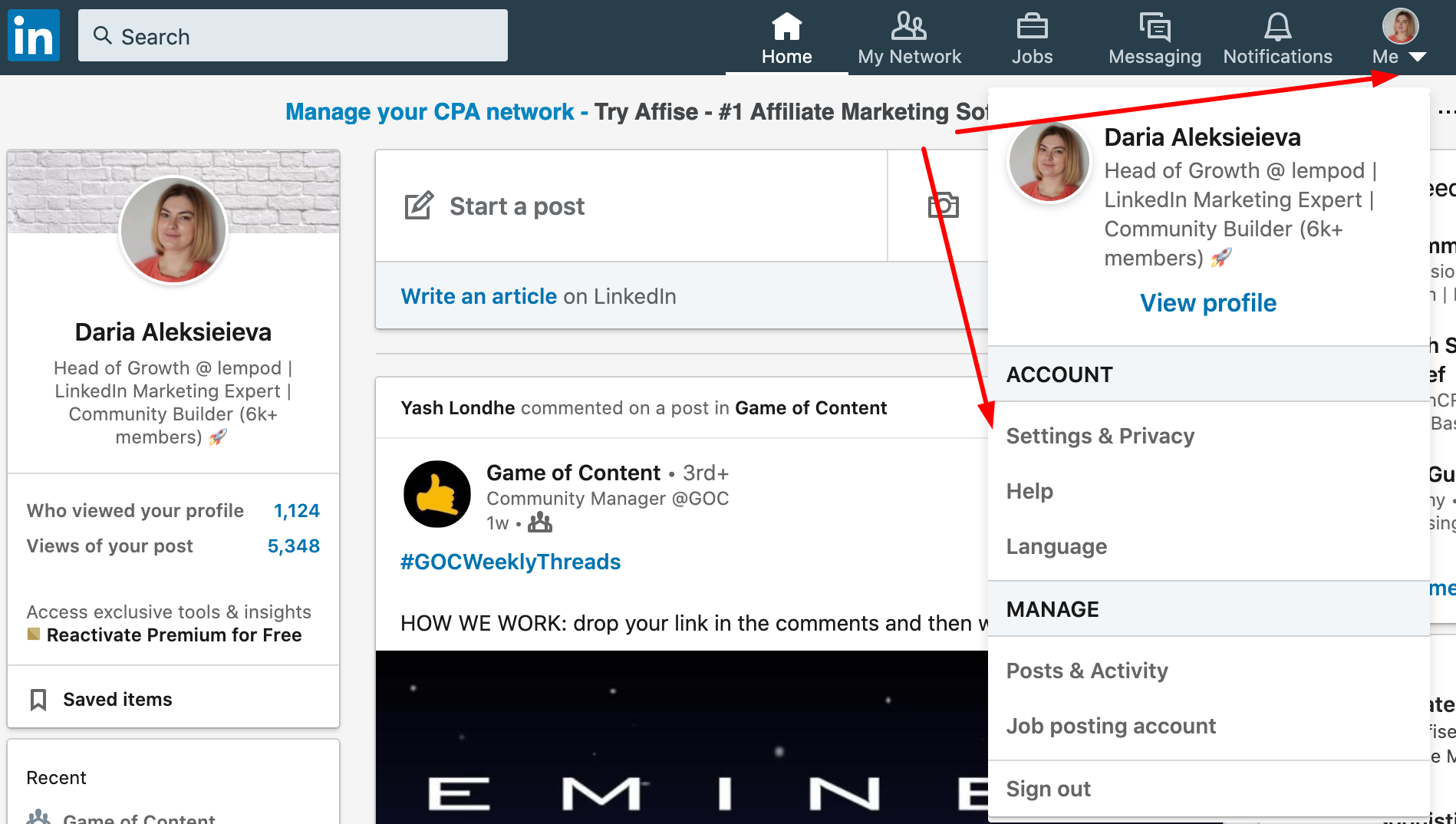Click View profile in dropdown
This screenshot has width=1456, height=824.
(1208, 303)
